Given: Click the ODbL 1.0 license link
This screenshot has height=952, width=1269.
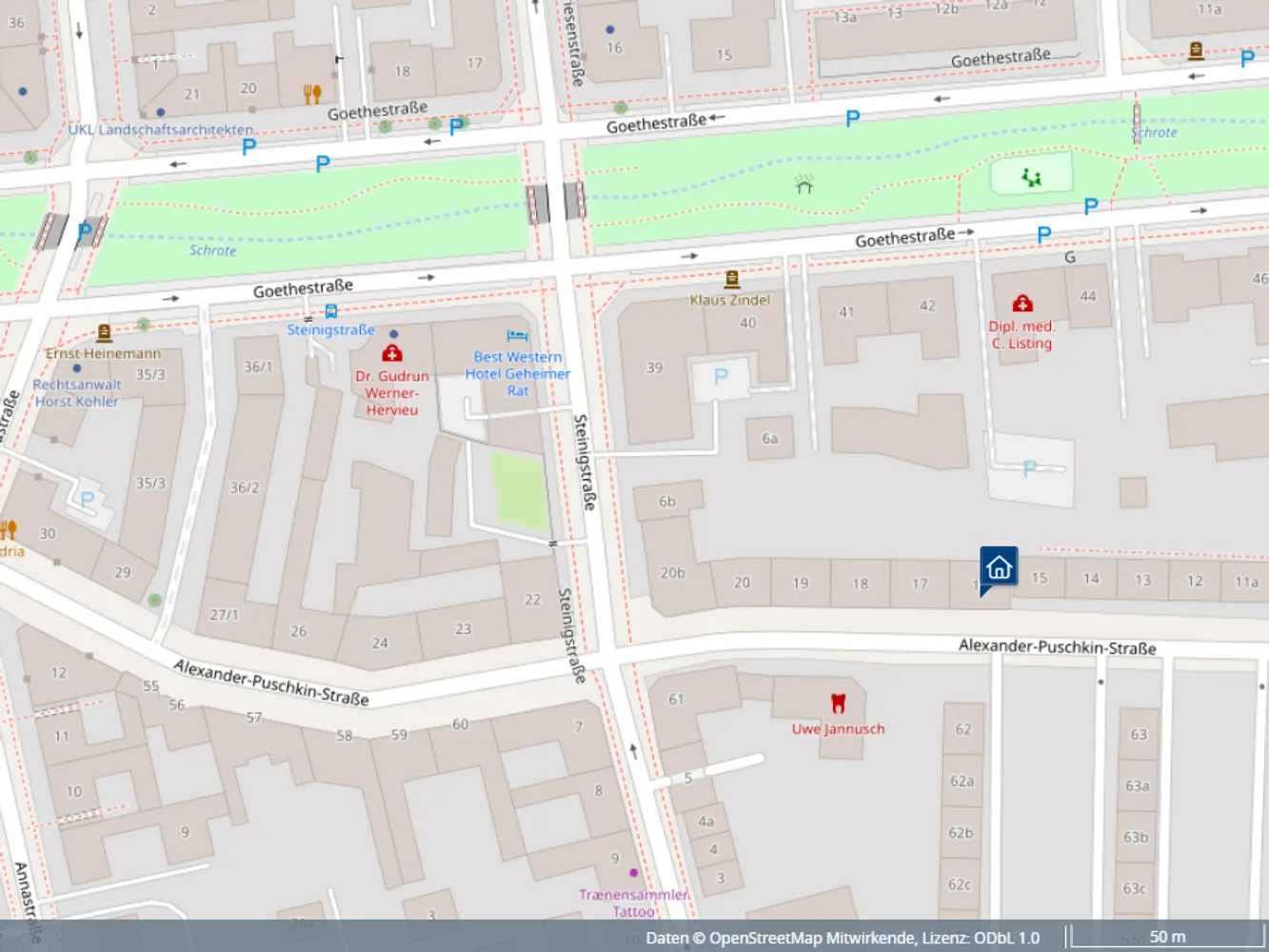Looking at the screenshot, I should [x=1006, y=938].
